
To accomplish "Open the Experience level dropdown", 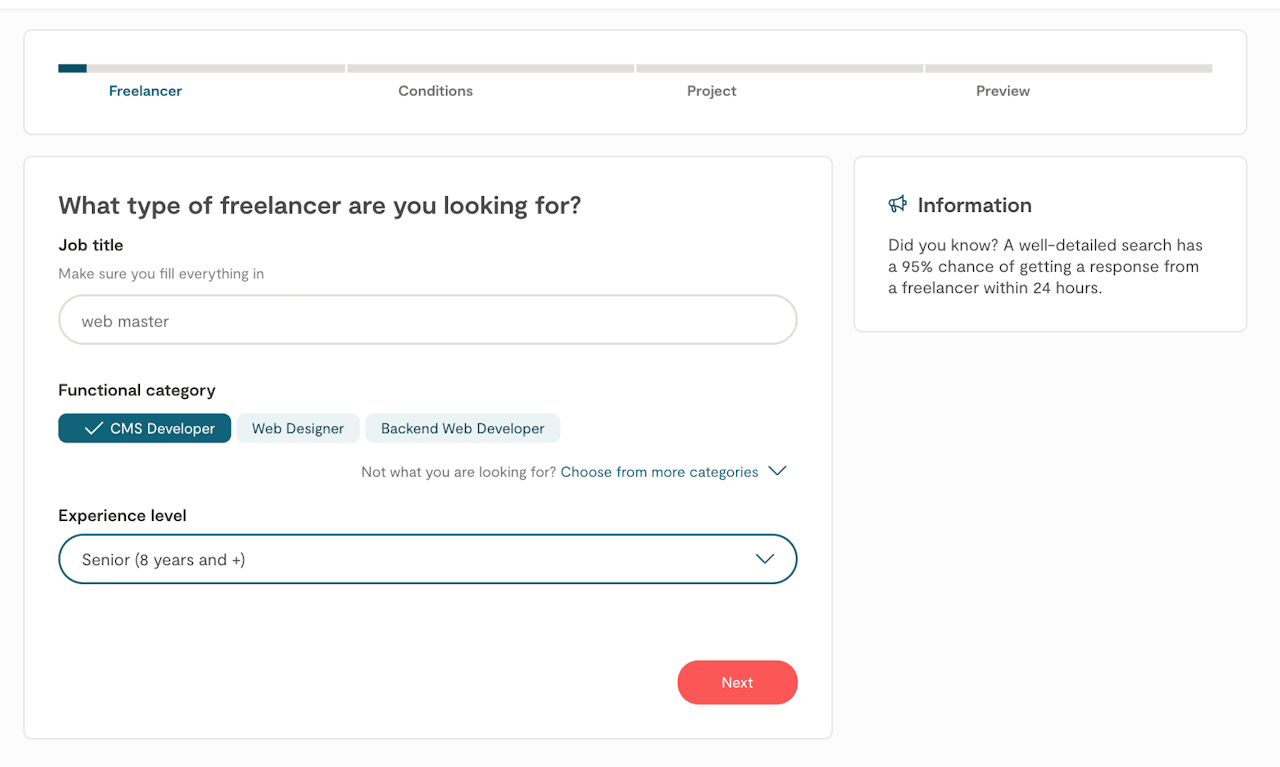I will coord(427,559).
